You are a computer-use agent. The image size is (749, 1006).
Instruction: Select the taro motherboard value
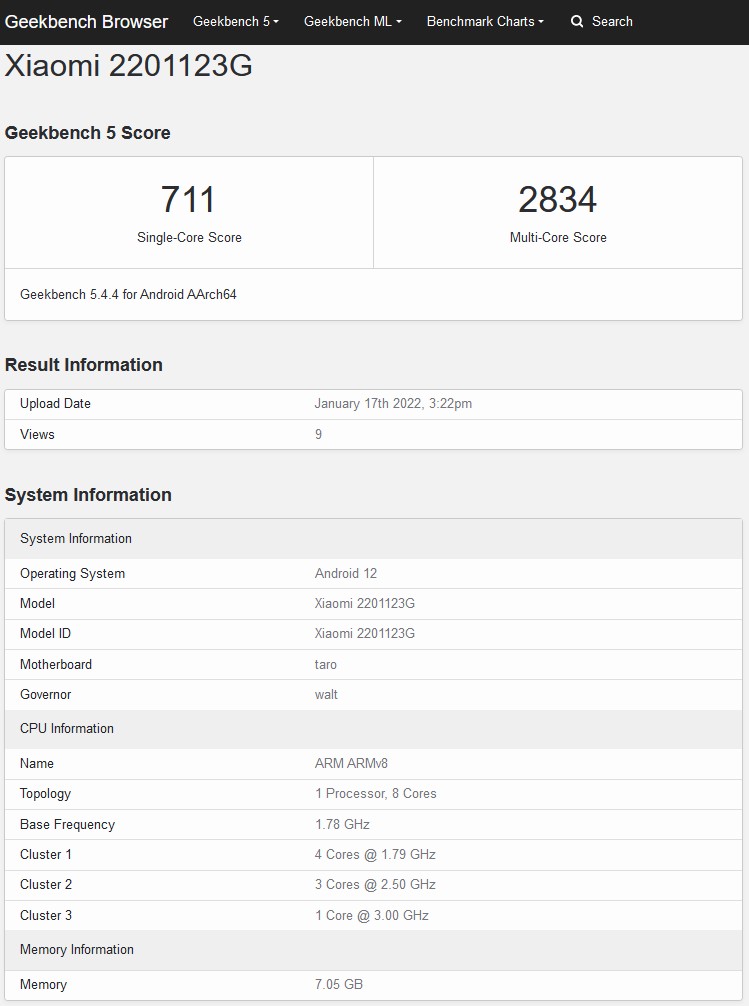325,665
